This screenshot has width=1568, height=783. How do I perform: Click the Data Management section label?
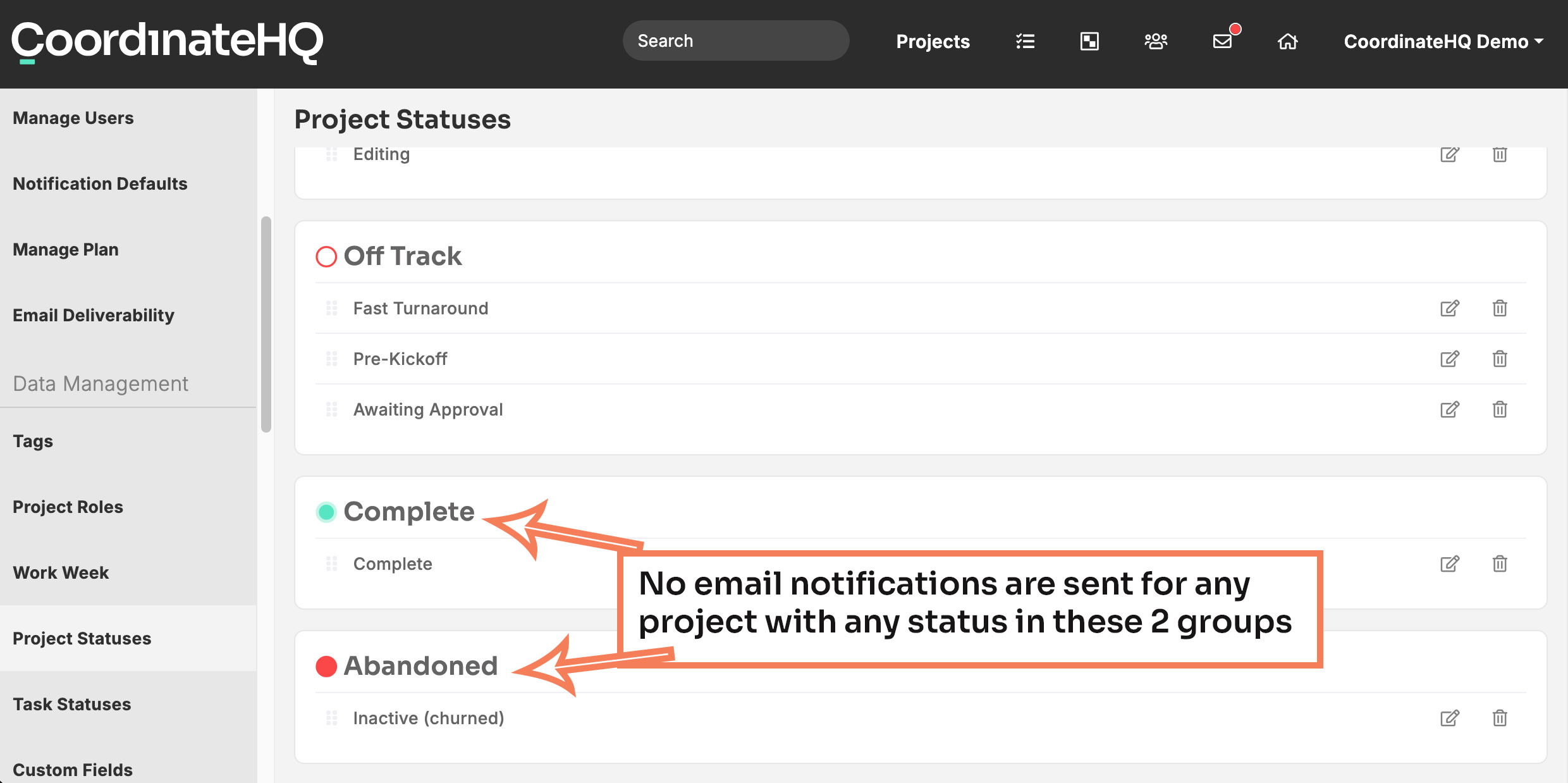(x=101, y=383)
